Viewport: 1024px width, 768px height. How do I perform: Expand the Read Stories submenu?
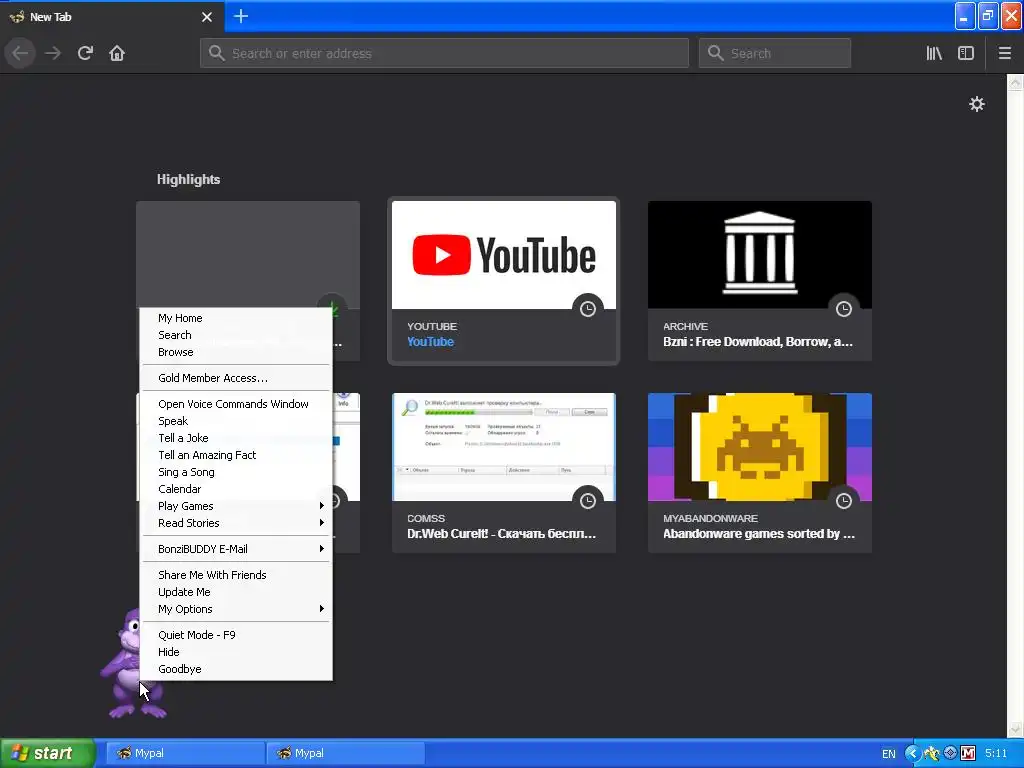236,523
